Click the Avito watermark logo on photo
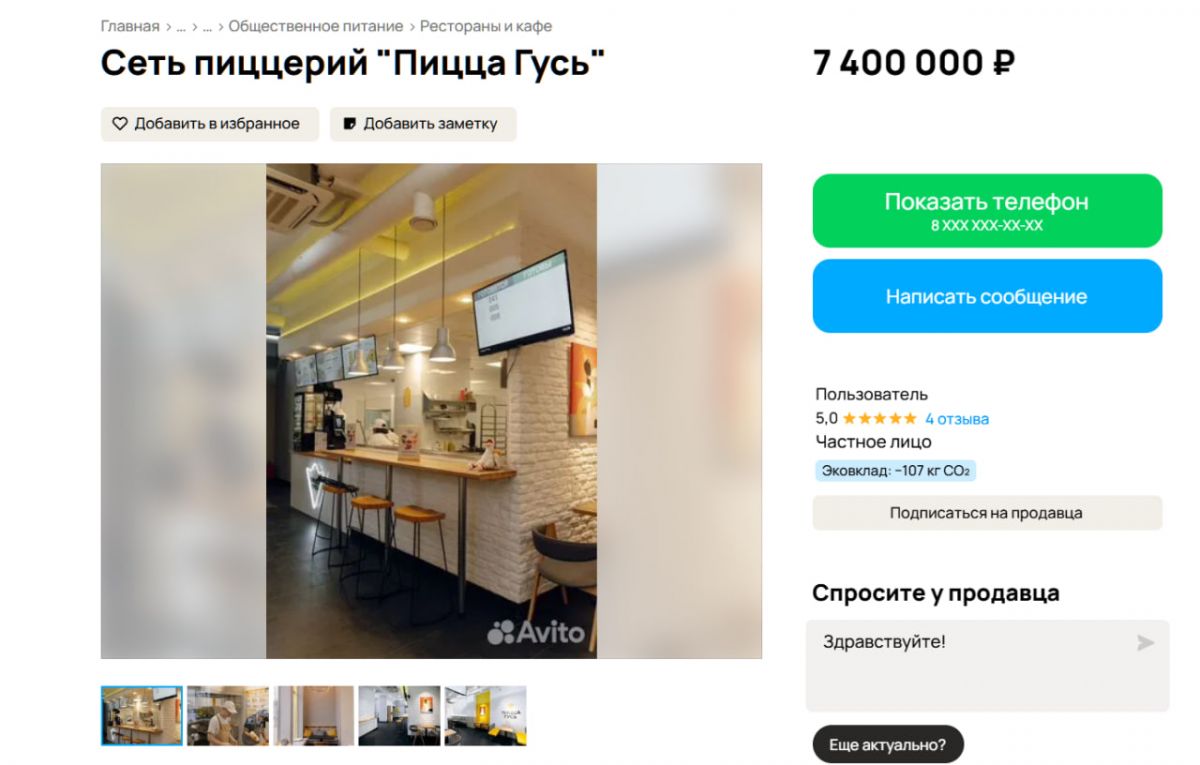 pos(536,632)
